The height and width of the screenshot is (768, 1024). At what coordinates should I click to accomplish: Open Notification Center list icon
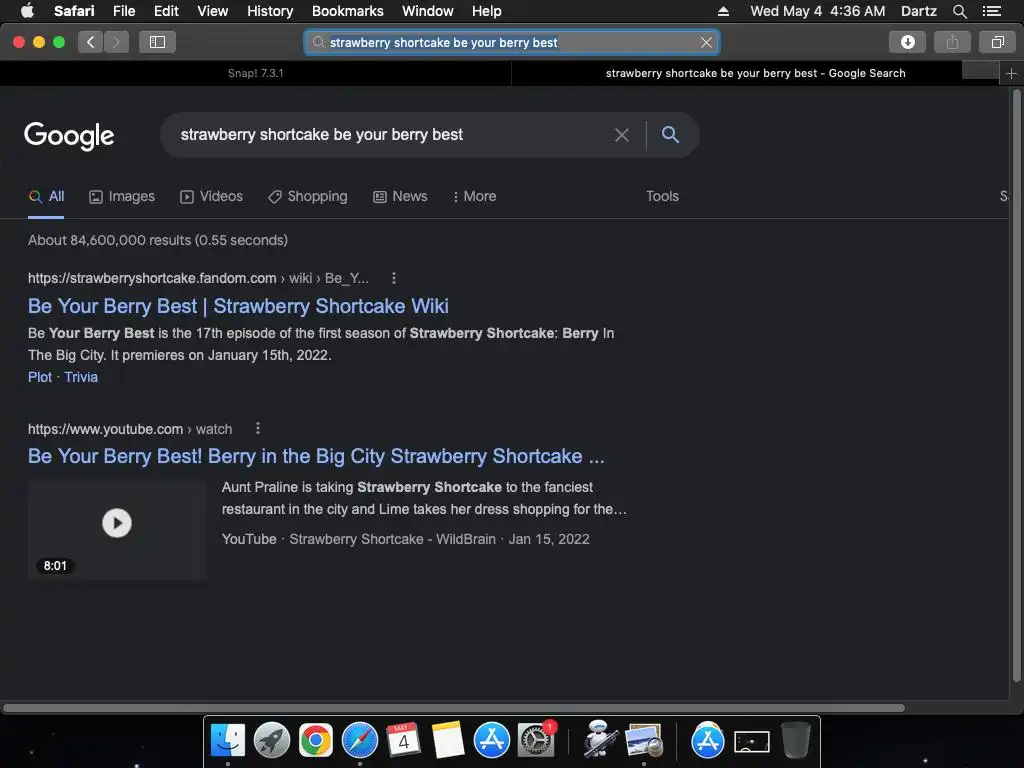click(992, 11)
